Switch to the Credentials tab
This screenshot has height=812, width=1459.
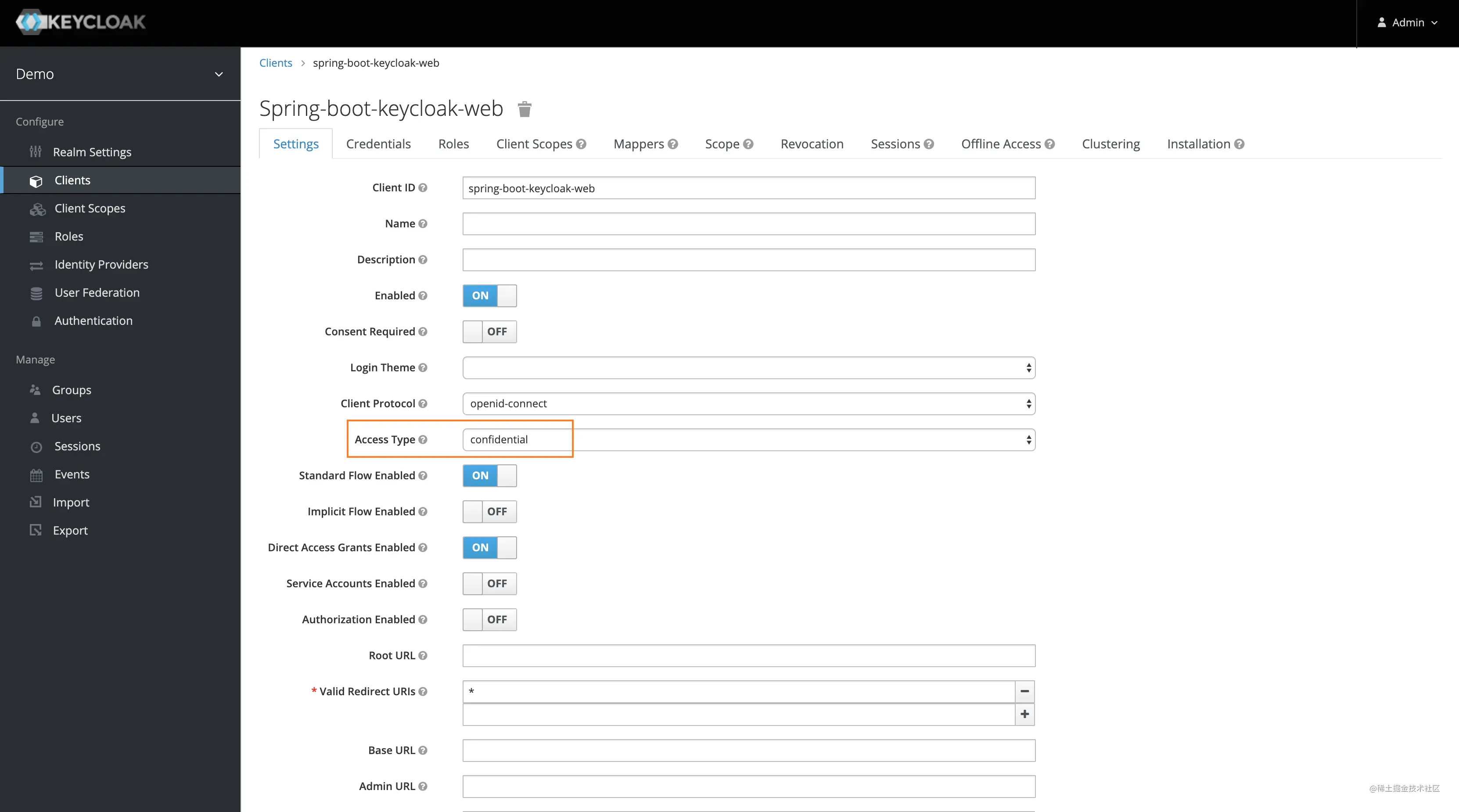pyautogui.click(x=378, y=143)
